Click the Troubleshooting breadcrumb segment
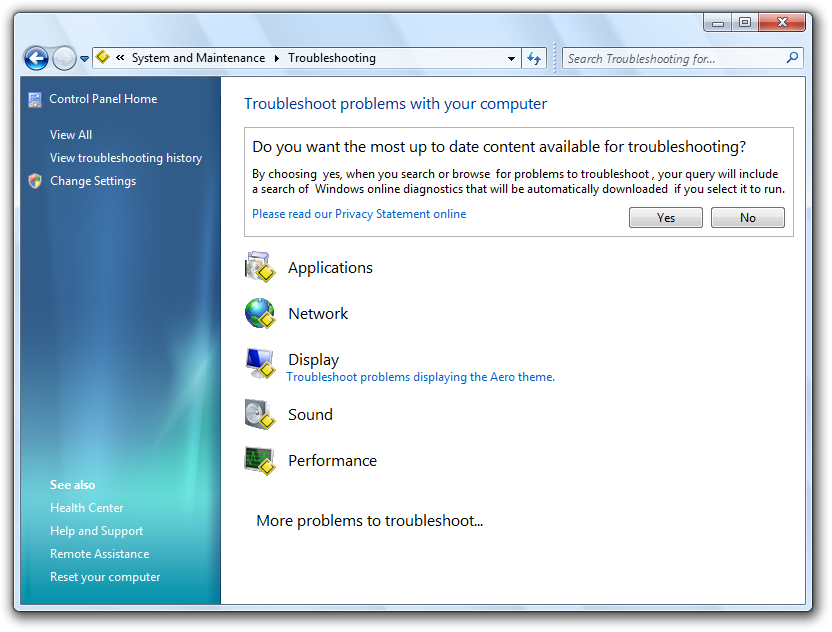 (x=332, y=58)
